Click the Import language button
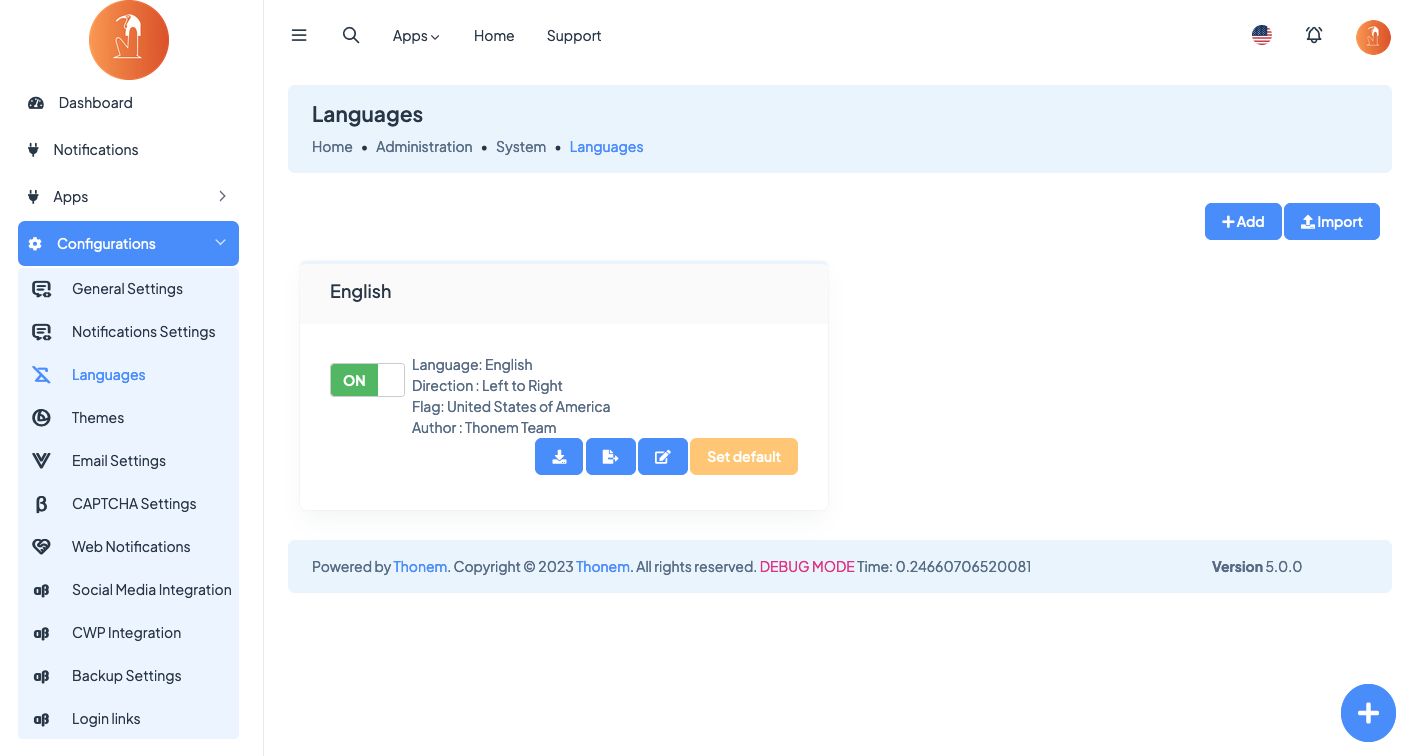The height and width of the screenshot is (756, 1409). click(x=1332, y=222)
